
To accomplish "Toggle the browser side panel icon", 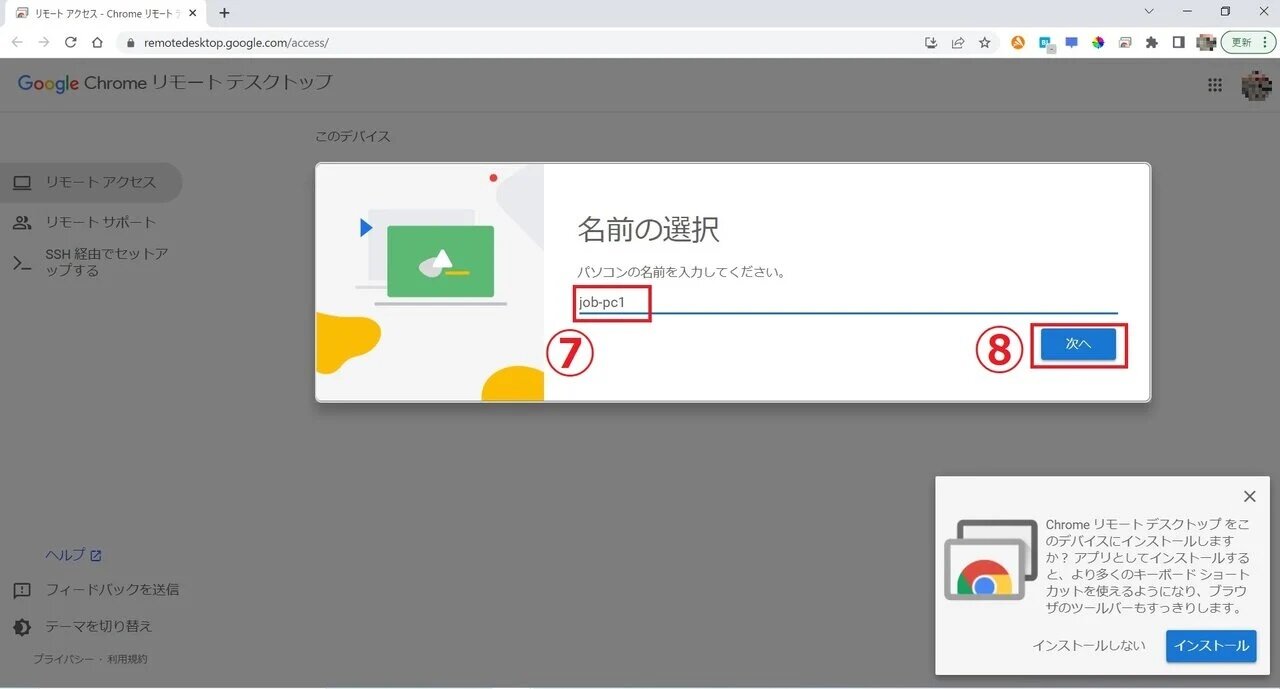I will [1179, 42].
